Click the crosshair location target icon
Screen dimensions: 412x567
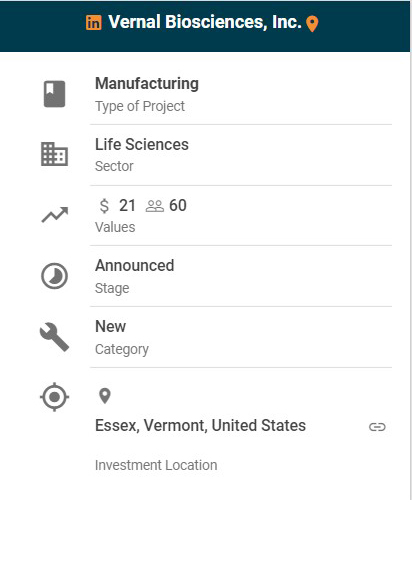(54, 397)
